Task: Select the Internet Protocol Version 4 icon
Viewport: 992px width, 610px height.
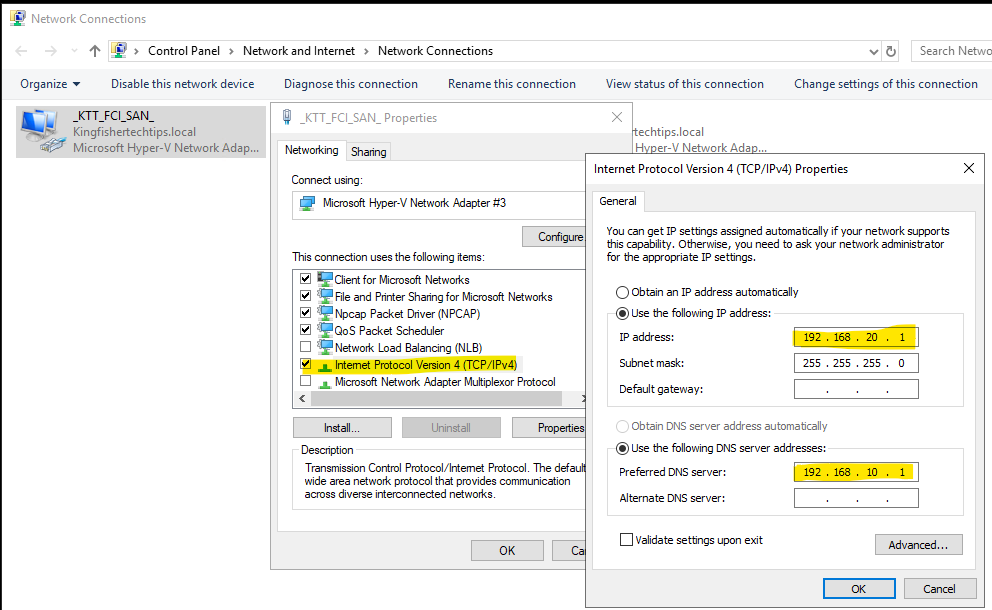Action: point(325,366)
